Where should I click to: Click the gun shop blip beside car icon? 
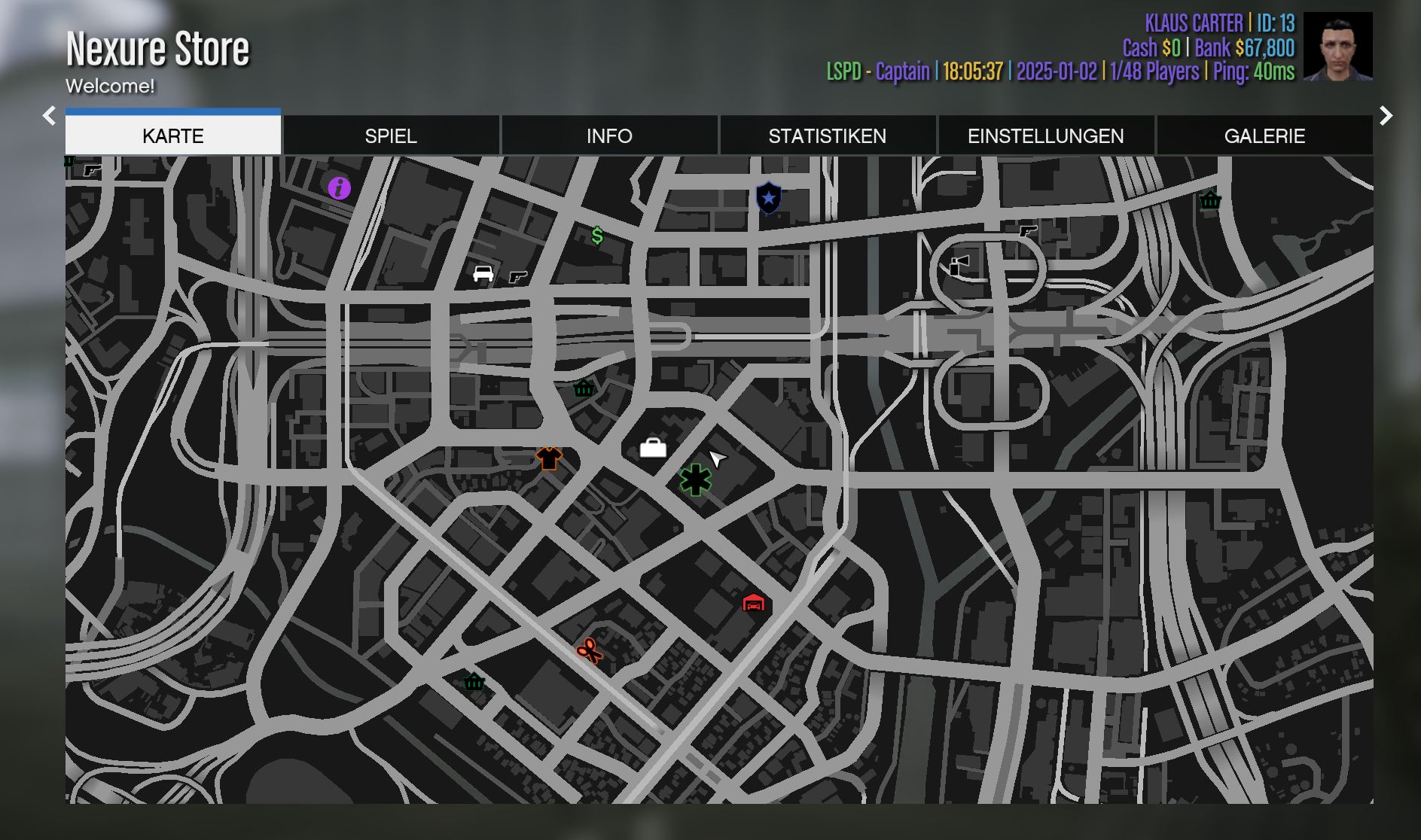(517, 277)
